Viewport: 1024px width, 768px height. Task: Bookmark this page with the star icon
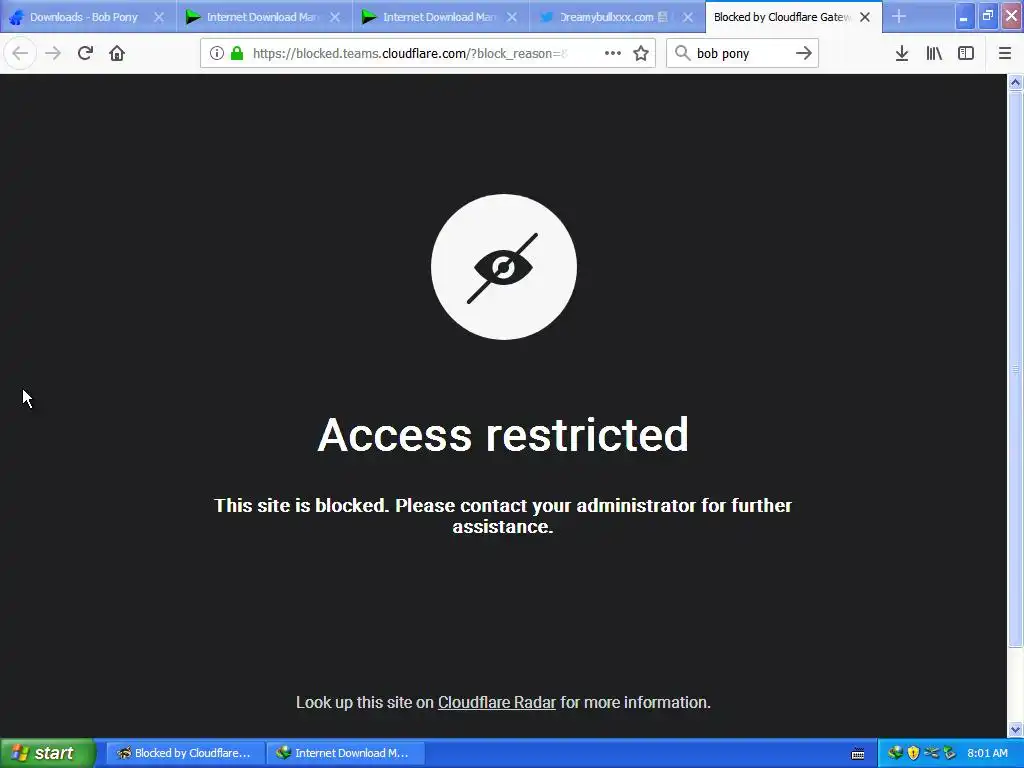(641, 54)
